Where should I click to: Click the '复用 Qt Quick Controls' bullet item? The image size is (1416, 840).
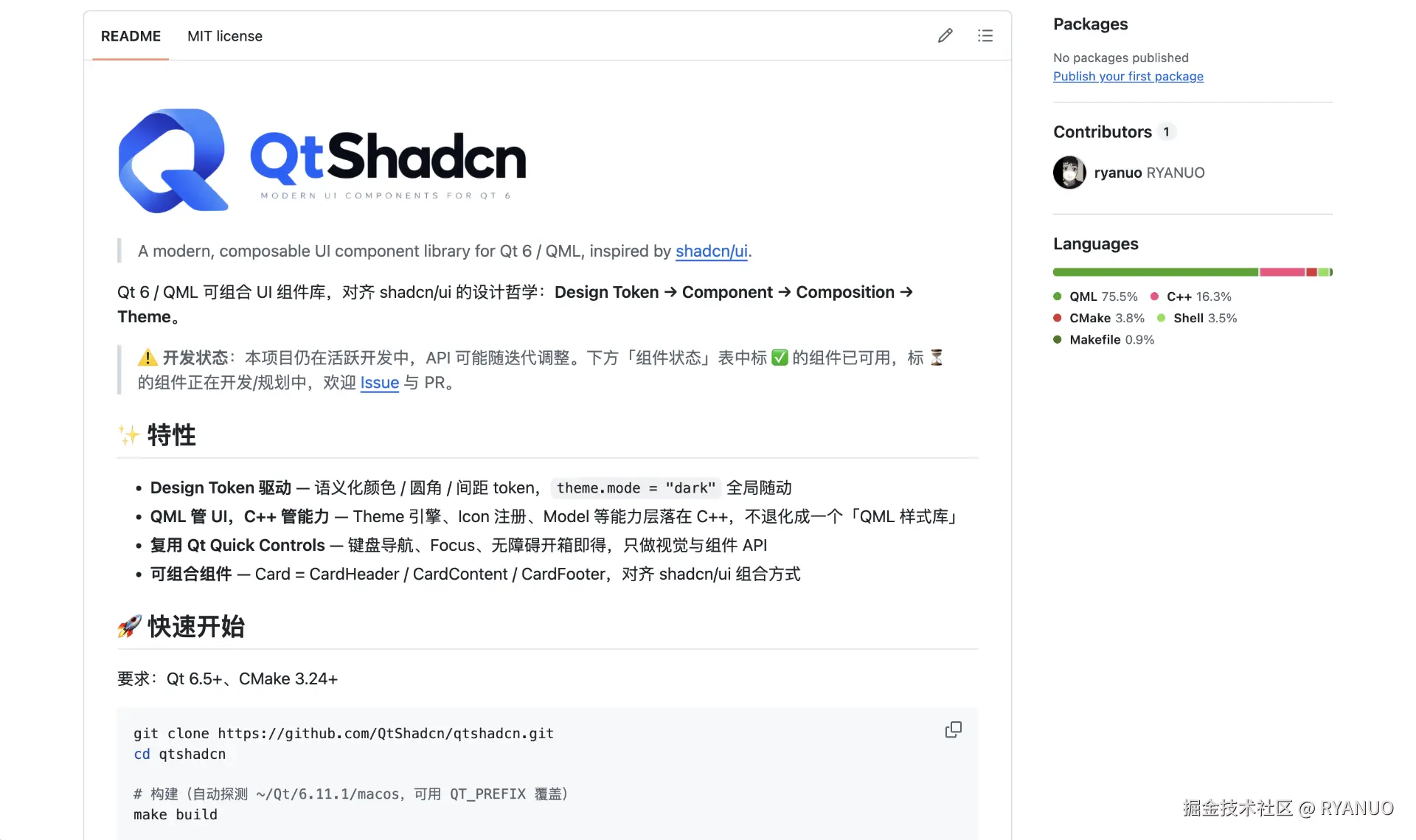coord(459,545)
